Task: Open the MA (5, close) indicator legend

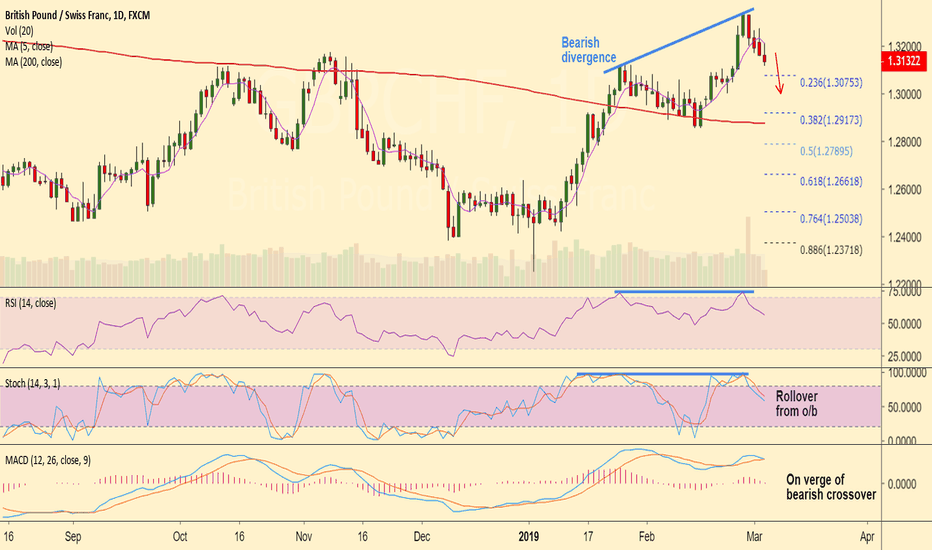Action: [29, 46]
